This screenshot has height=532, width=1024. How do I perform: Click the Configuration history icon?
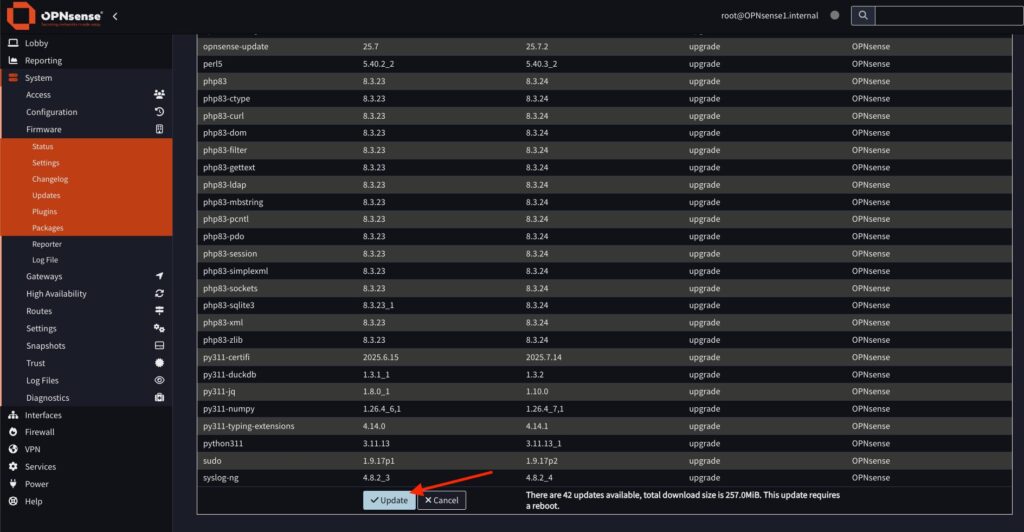pyautogui.click(x=159, y=112)
